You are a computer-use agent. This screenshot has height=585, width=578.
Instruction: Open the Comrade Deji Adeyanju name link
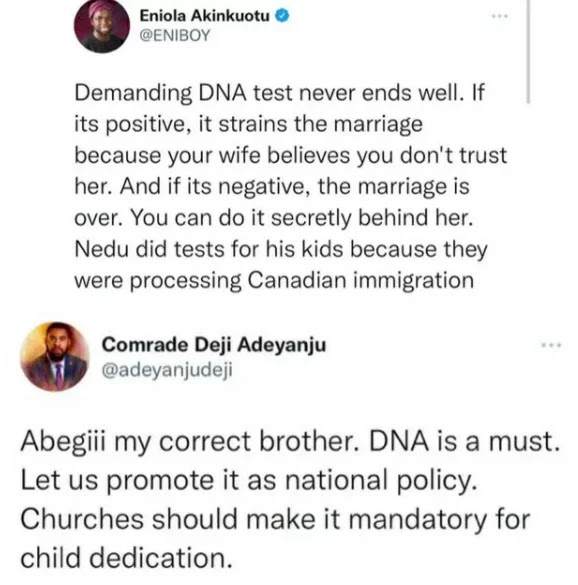(x=214, y=345)
